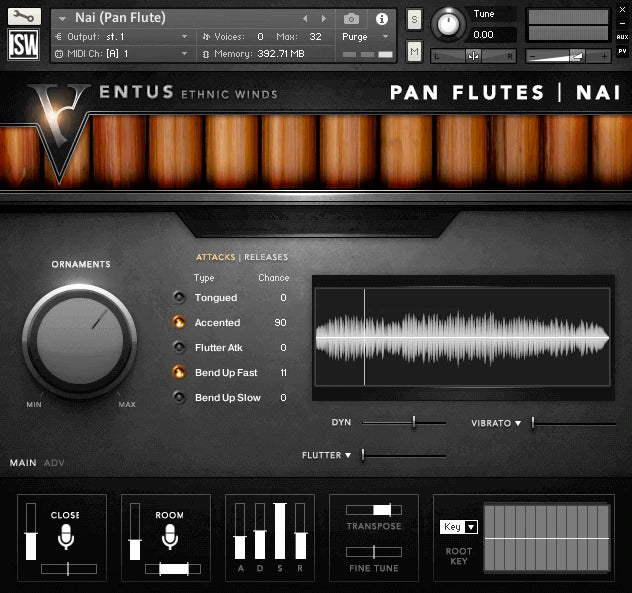Select the MAIN page tab
The image size is (632, 593).
click(x=23, y=463)
